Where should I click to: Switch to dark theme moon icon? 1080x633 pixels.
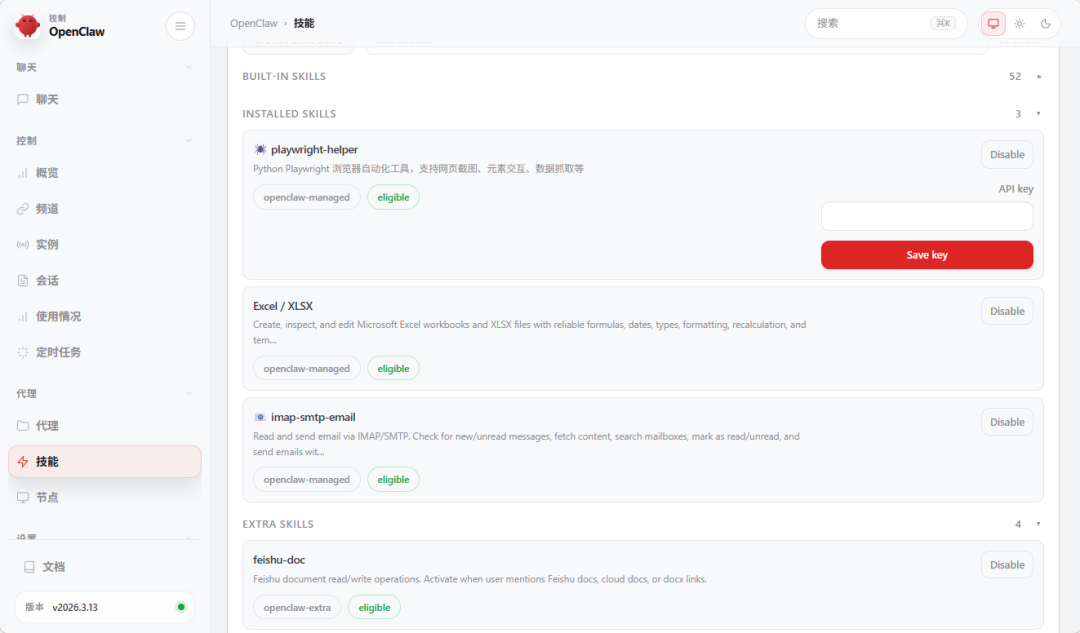coord(1046,23)
